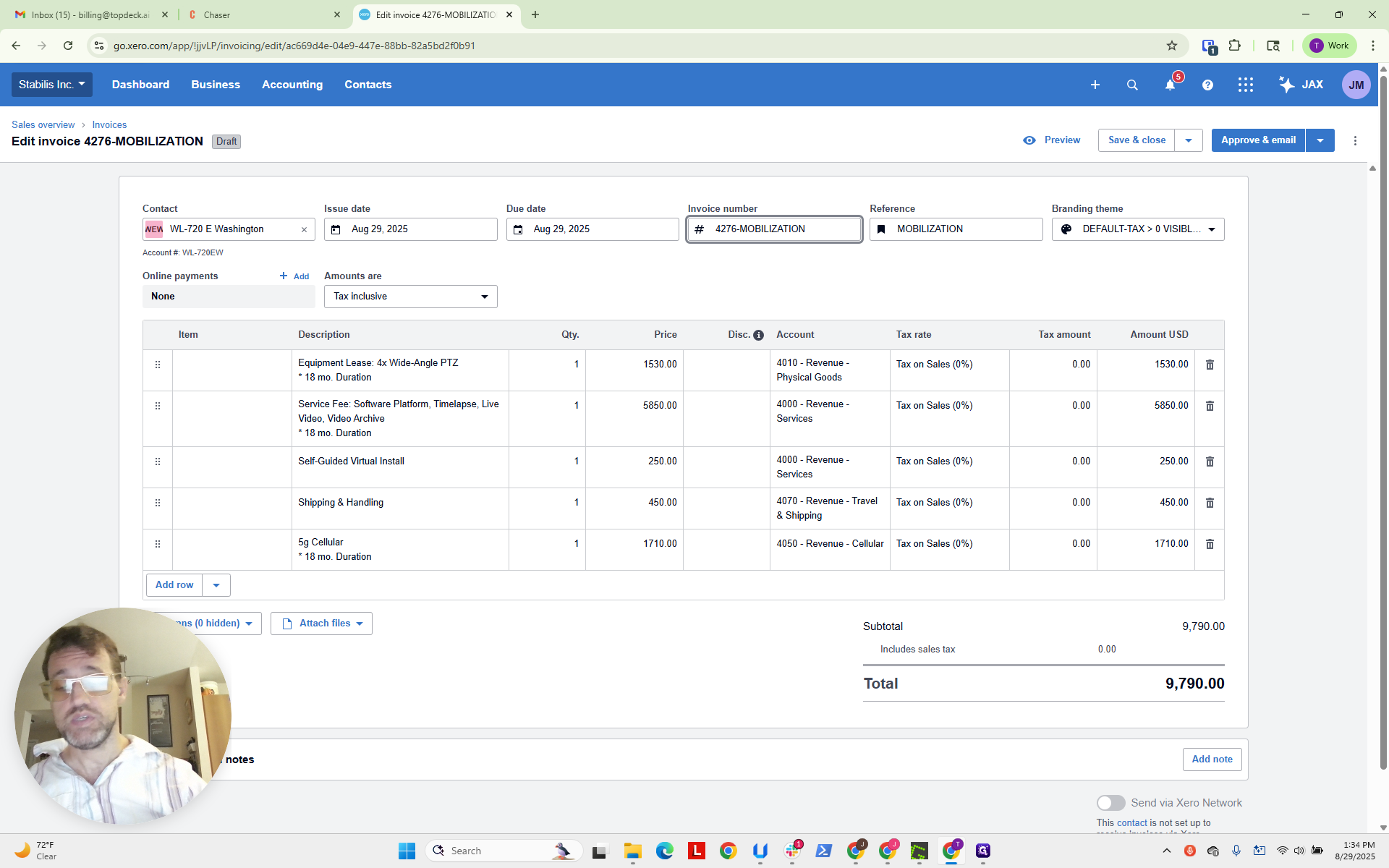Click the plus quick-create icon
The image size is (1389, 868).
tap(1095, 85)
